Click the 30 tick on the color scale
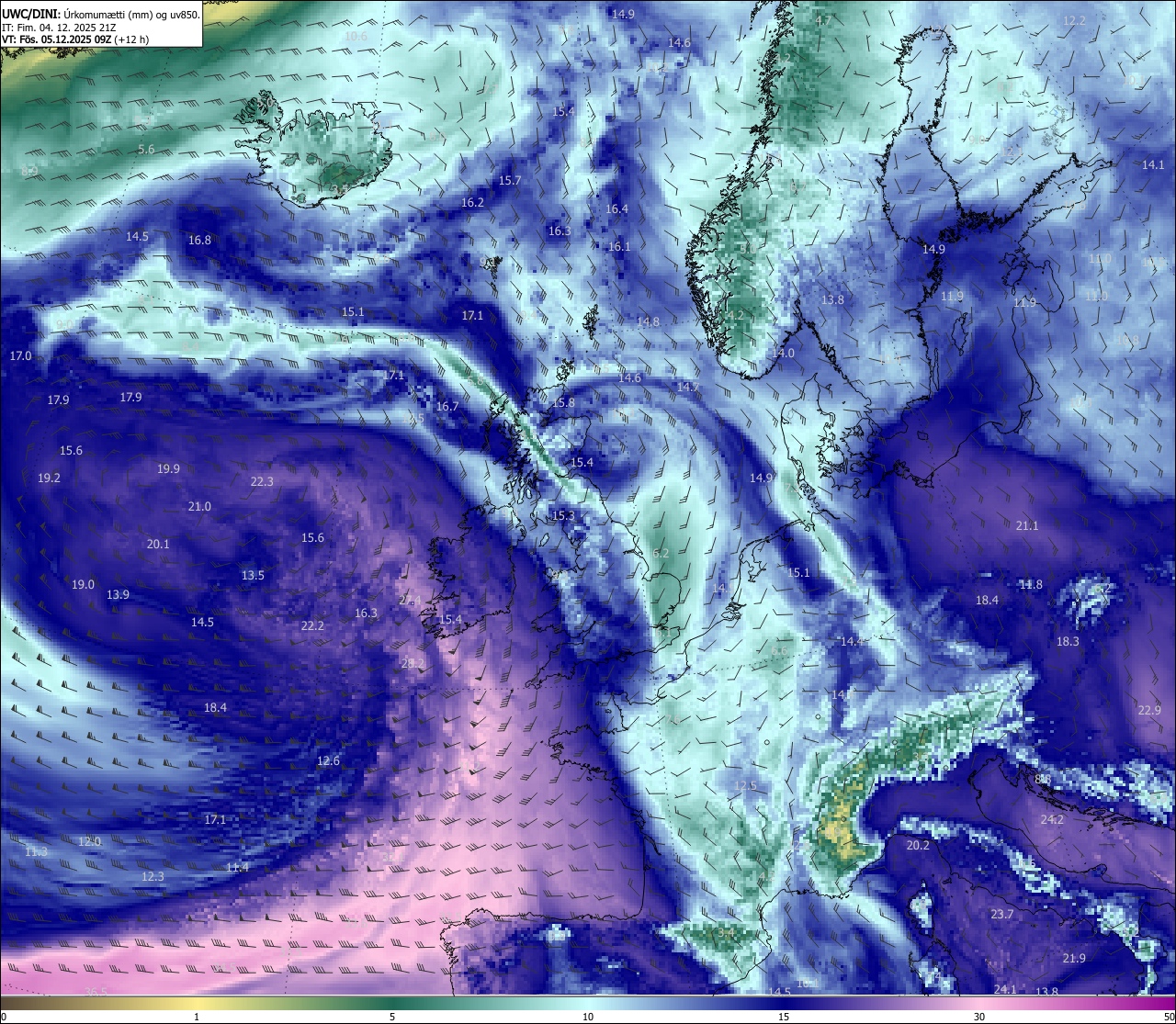Viewport: 1176px width, 1024px height. click(x=979, y=1017)
